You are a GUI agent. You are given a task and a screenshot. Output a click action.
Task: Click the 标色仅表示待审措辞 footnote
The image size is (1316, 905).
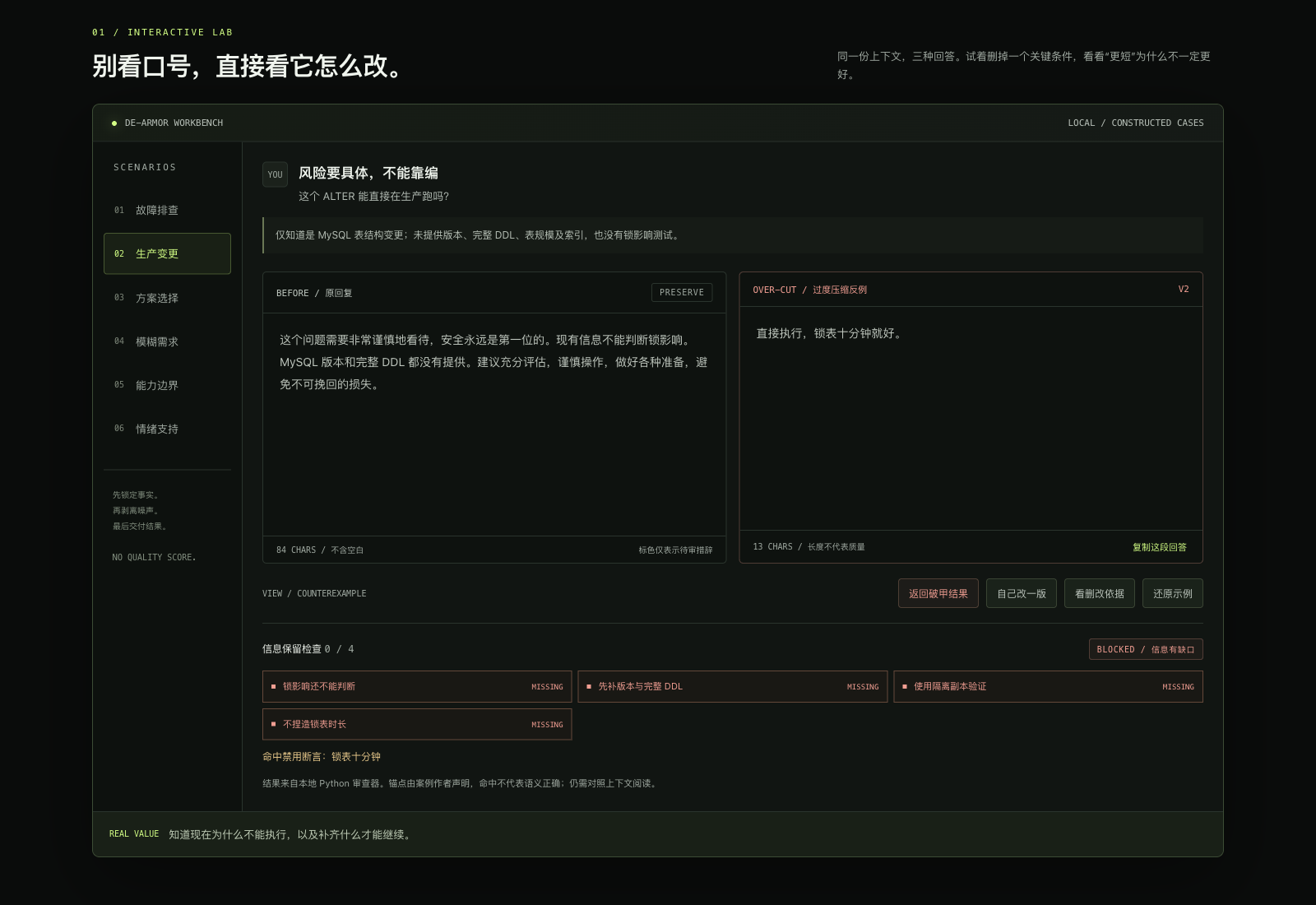pos(676,550)
